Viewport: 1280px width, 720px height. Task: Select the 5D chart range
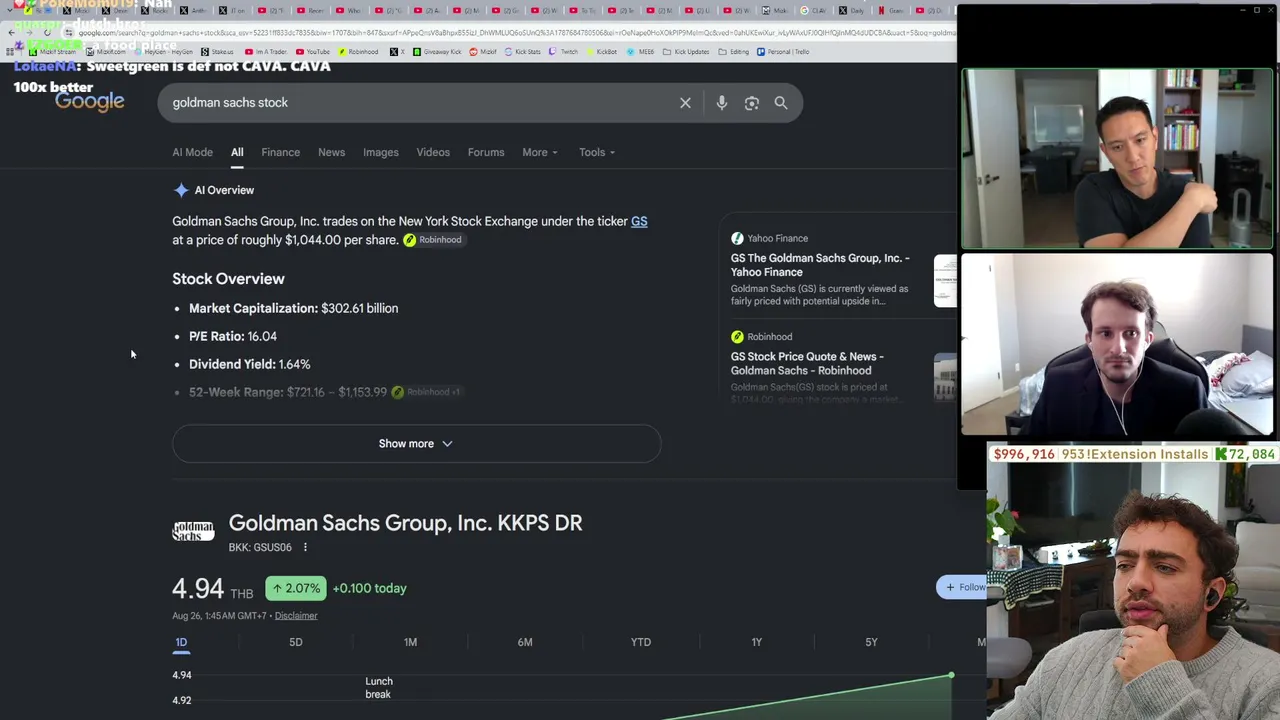click(x=296, y=642)
